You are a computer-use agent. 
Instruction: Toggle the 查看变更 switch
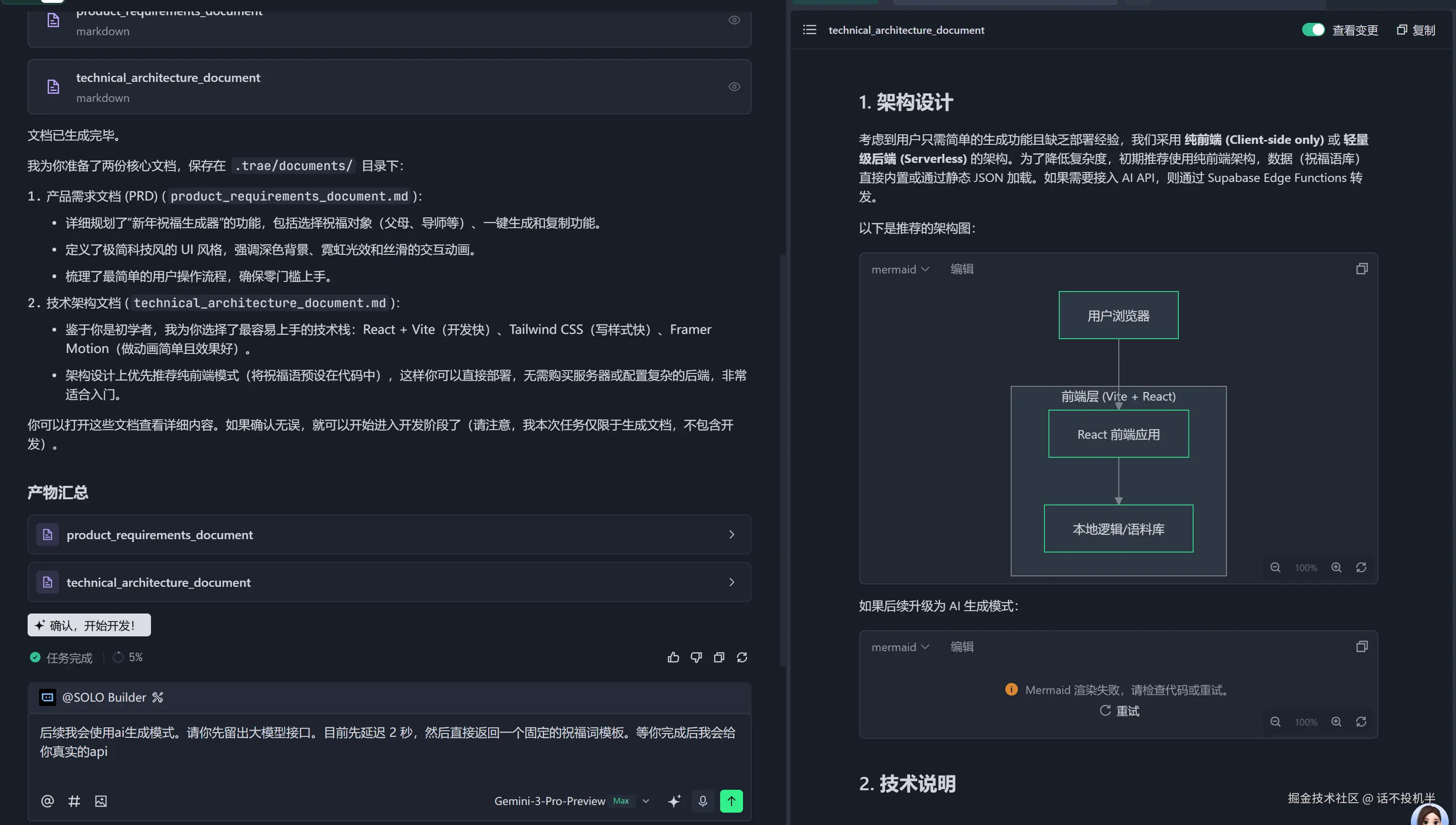tap(1313, 30)
